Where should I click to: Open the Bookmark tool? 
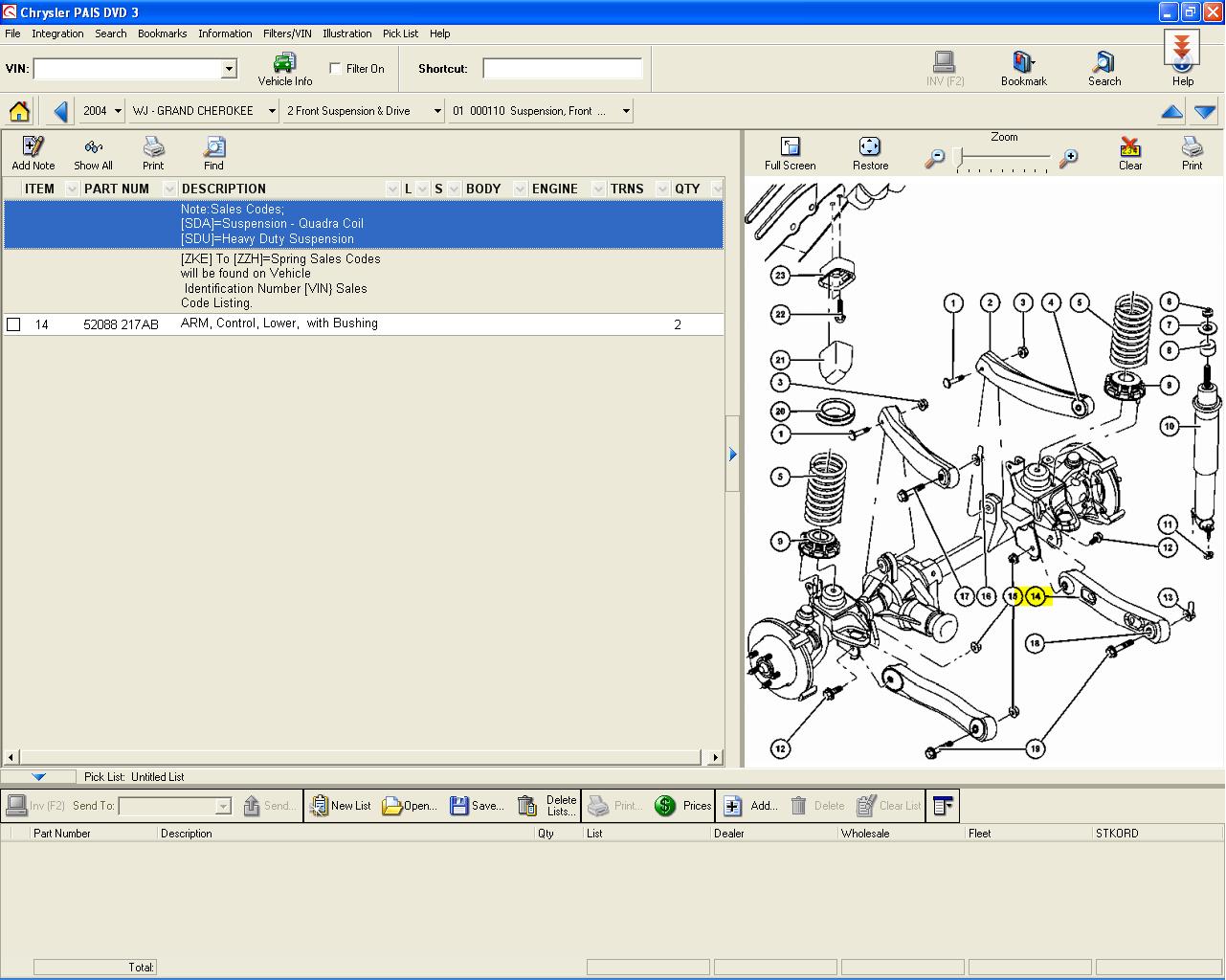(x=1023, y=69)
